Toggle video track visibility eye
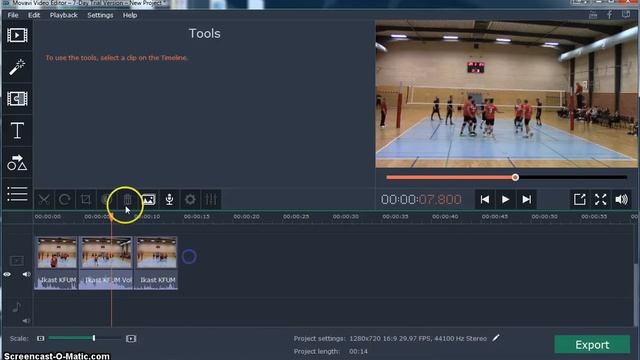The height and width of the screenshot is (360, 640). coord(7,274)
